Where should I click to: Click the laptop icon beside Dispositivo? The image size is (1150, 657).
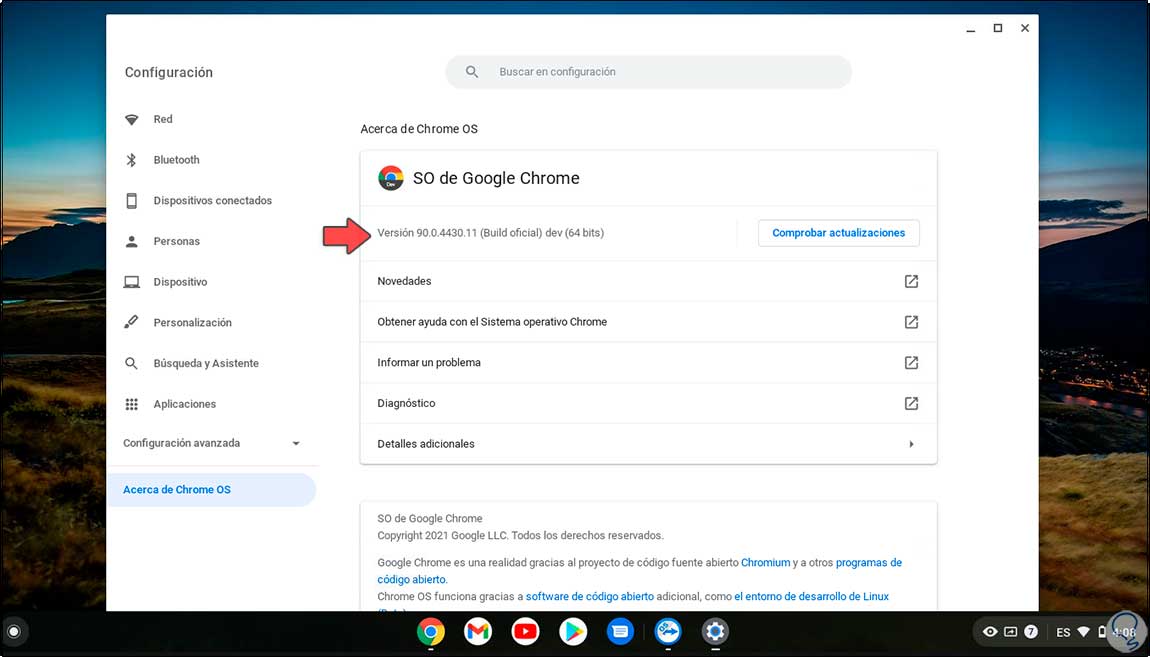pos(131,282)
